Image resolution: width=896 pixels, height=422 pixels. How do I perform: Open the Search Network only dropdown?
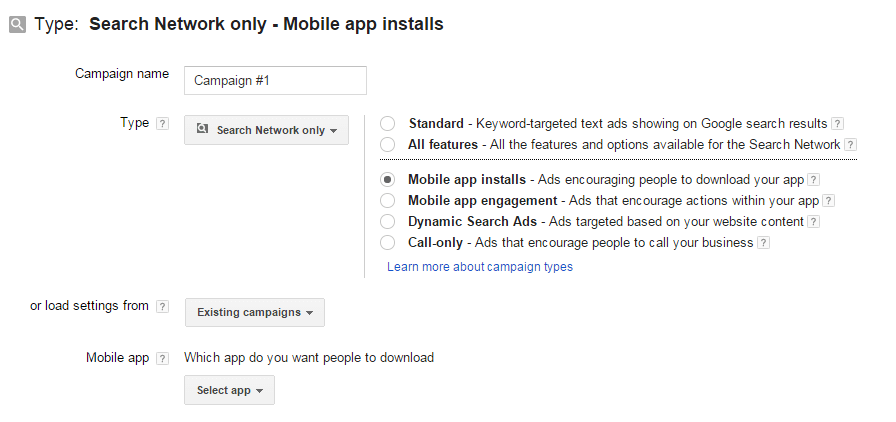click(266, 130)
